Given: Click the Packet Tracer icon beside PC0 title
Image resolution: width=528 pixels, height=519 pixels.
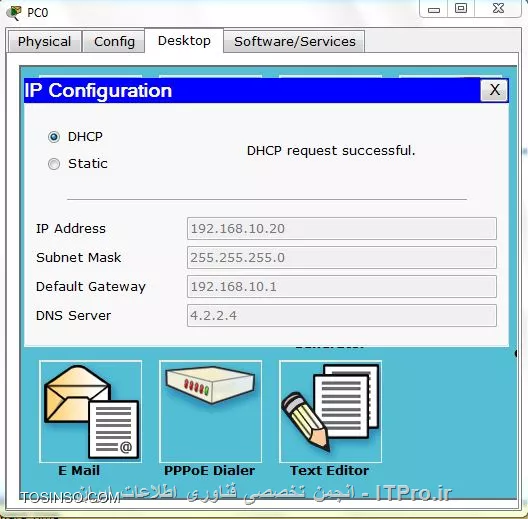Looking at the screenshot, I should click(14, 13).
